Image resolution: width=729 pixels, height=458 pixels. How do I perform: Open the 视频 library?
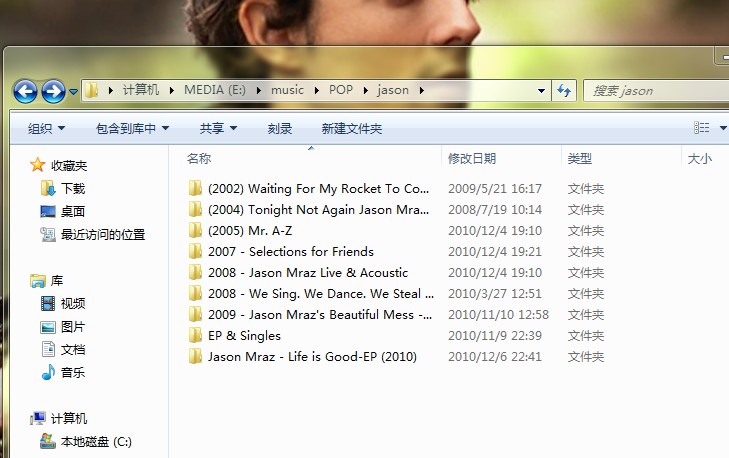click(73, 304)
